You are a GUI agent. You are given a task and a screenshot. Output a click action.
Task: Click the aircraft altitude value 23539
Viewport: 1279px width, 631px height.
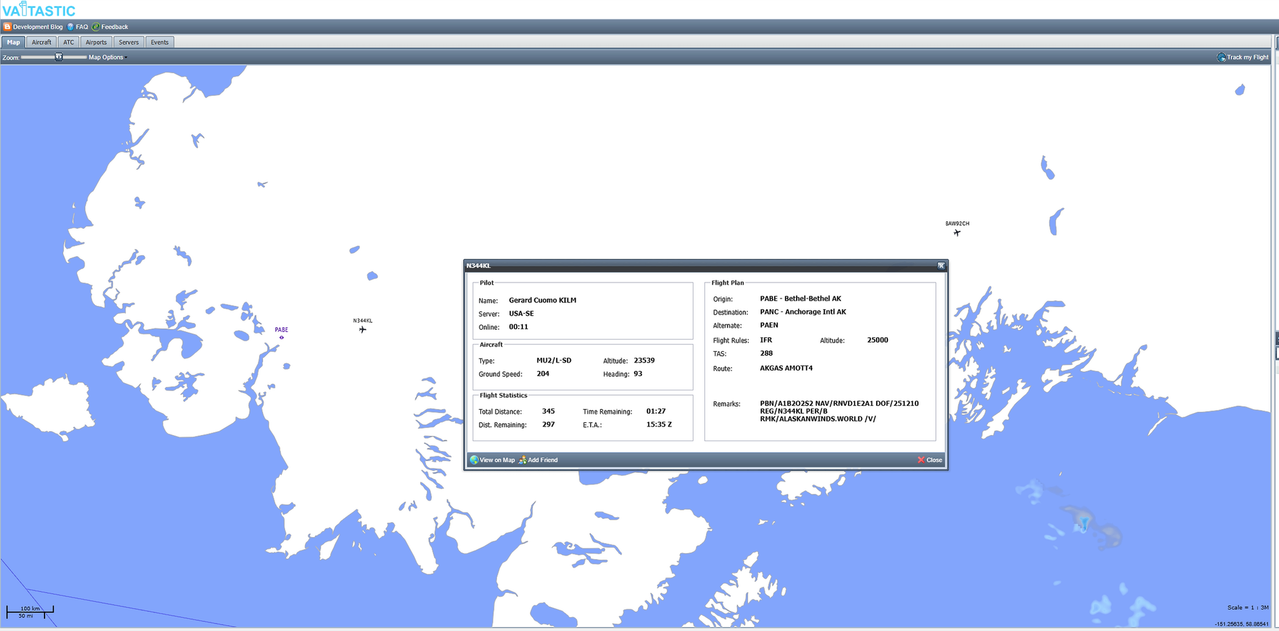(x=644, y=360)
